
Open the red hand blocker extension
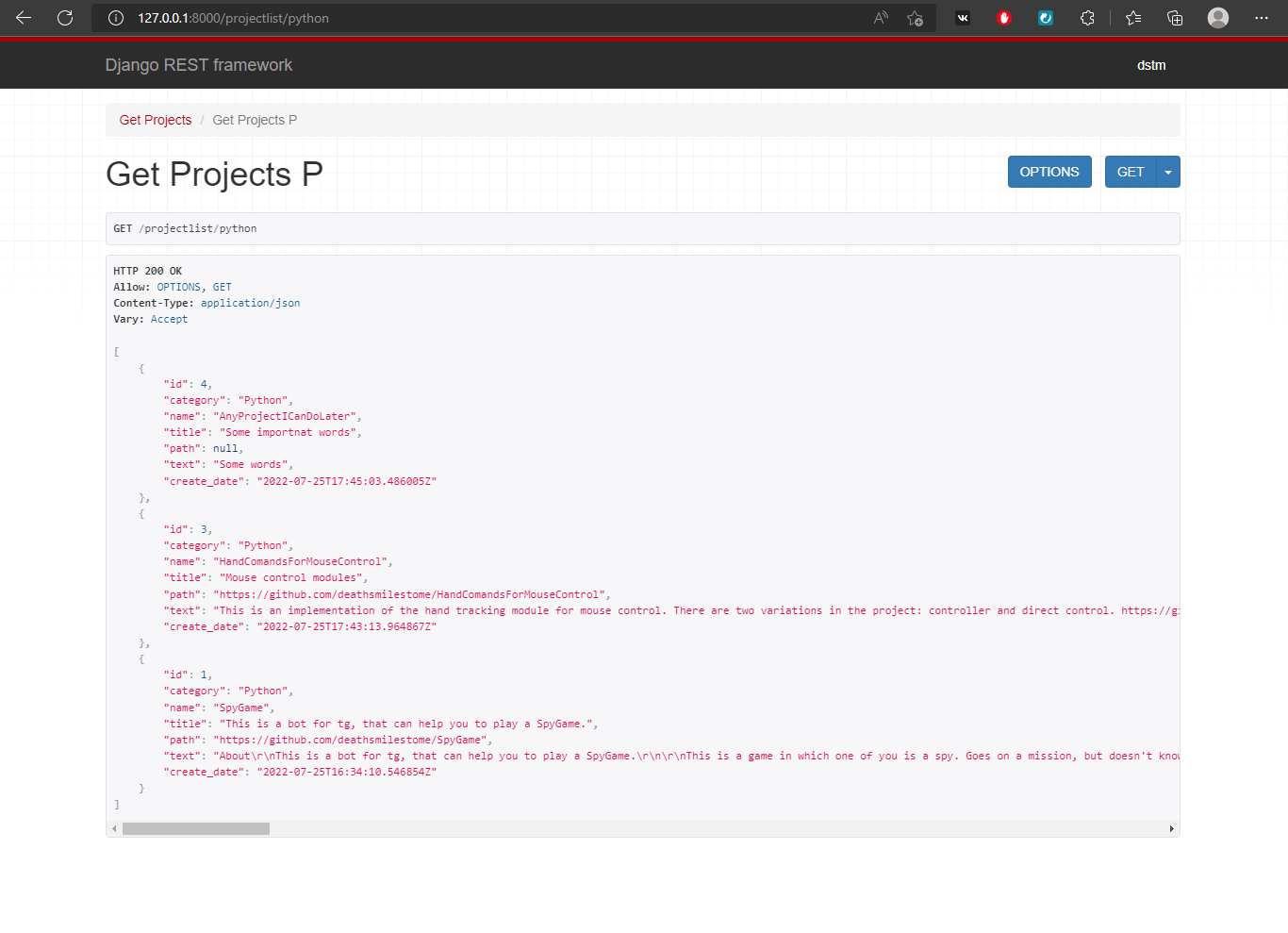[x=1004, y=18]
